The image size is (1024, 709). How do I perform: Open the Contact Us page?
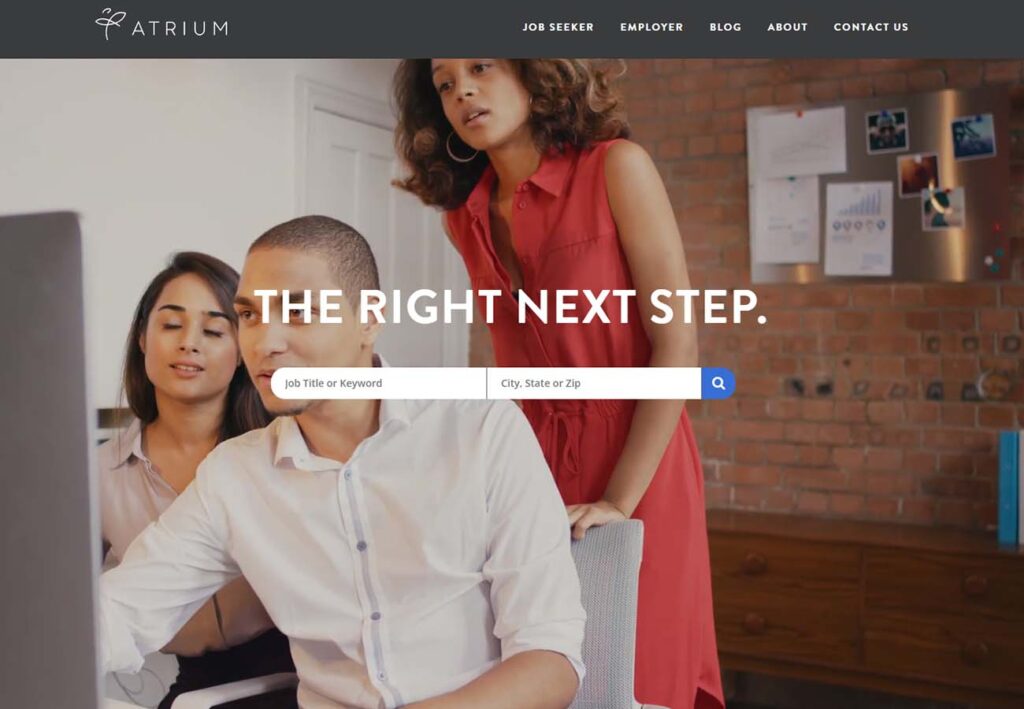[871, 27]
